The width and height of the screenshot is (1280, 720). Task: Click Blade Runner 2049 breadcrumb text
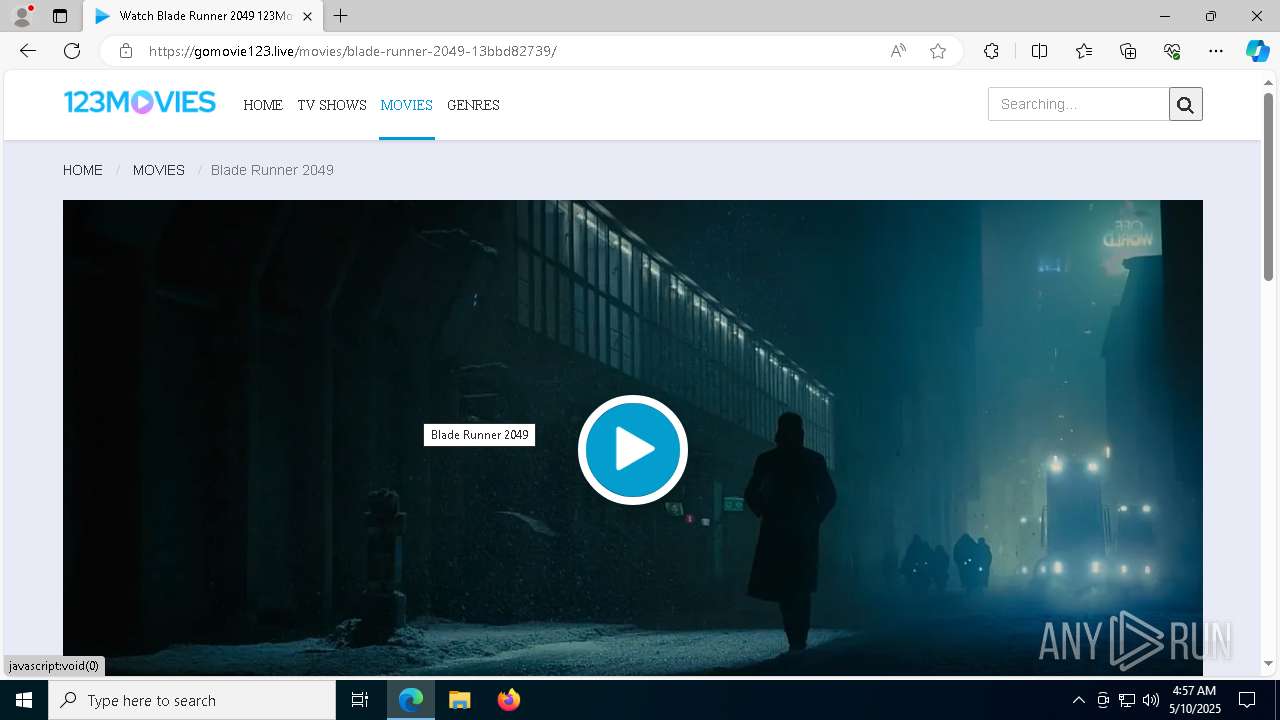272,170
